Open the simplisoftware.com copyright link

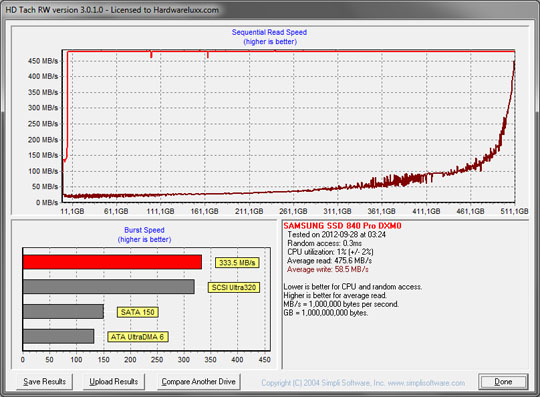coord(363,383)
